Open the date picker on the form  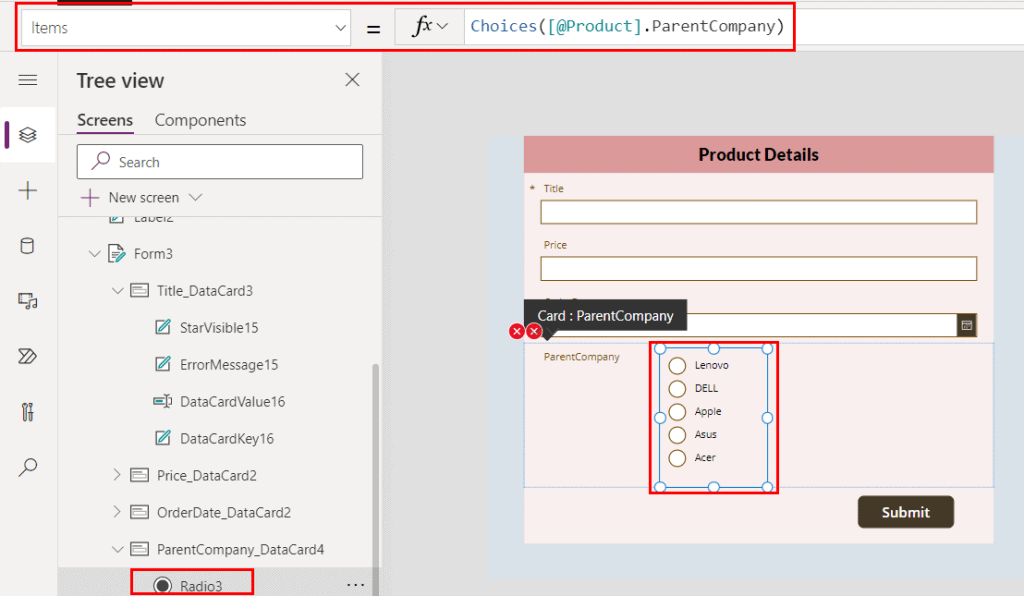[x=967, y=325]
